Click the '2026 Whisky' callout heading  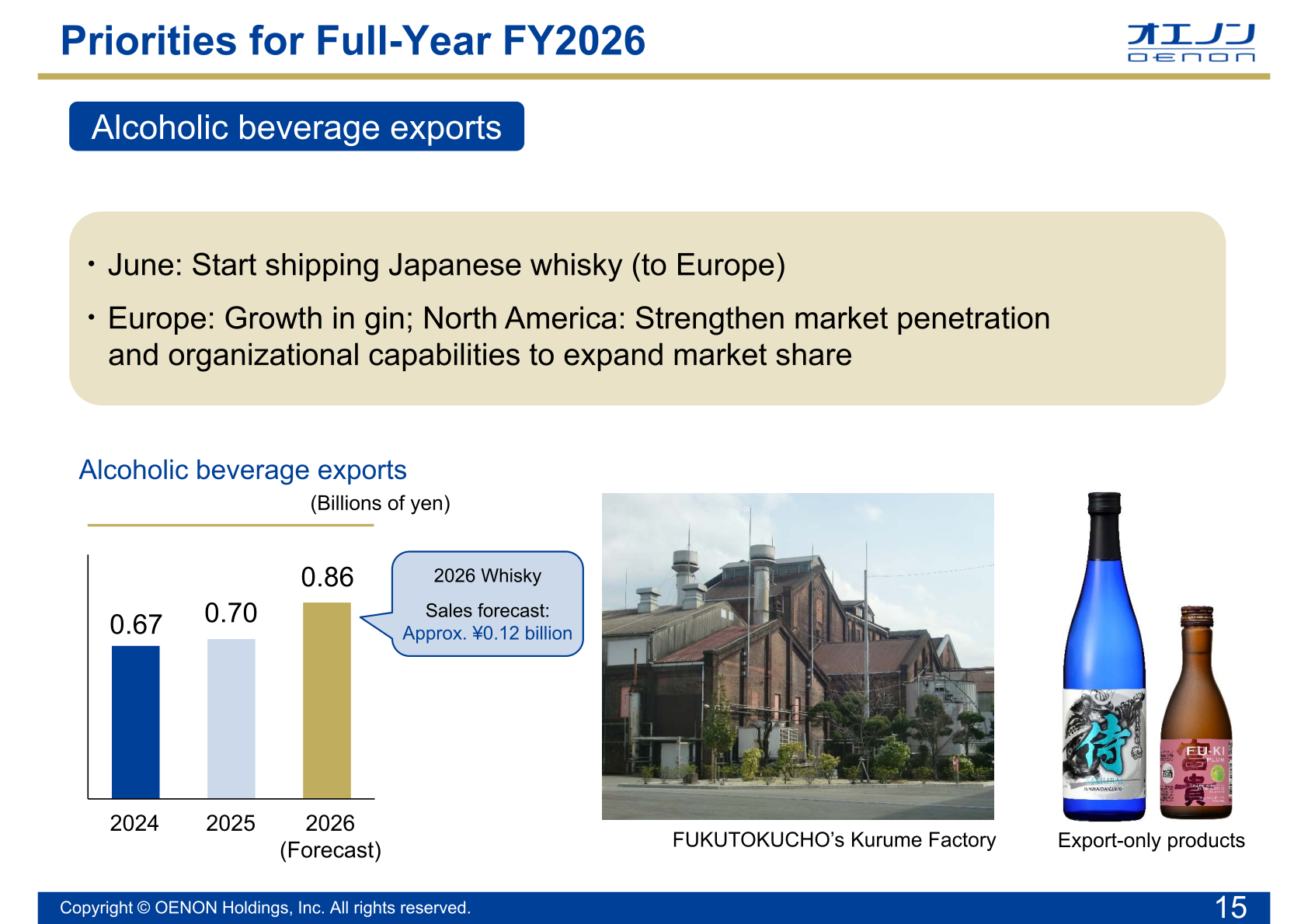tap(487, 575)
